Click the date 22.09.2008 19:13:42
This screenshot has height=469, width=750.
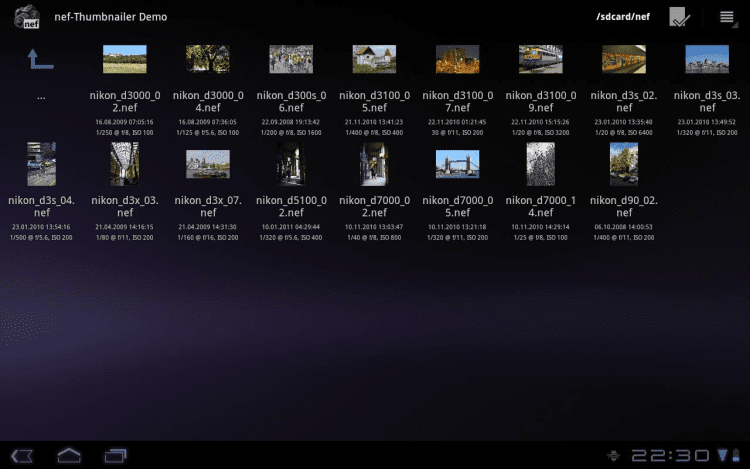pos(291,122)
